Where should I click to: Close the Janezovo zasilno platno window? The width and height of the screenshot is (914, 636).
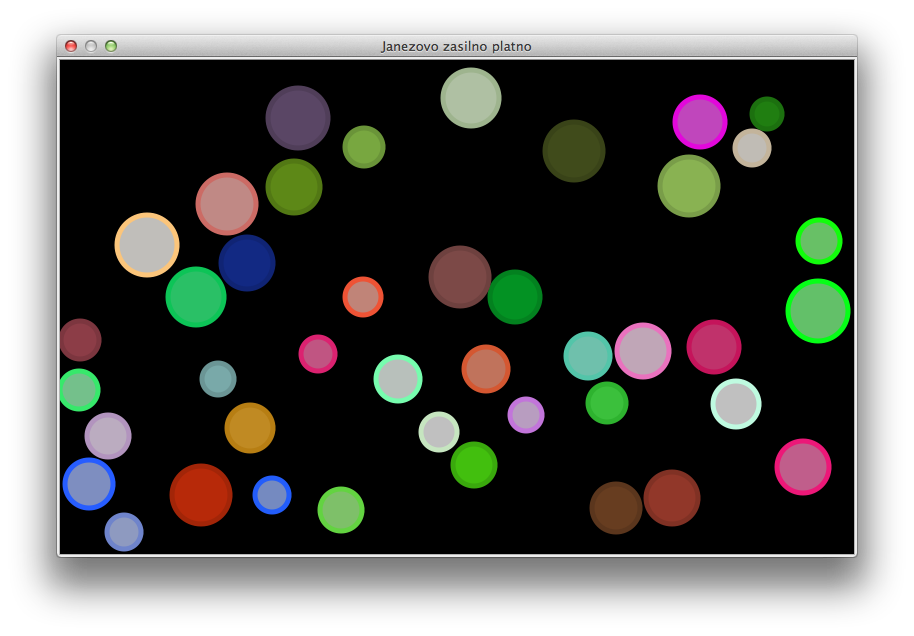click(71, 46)
